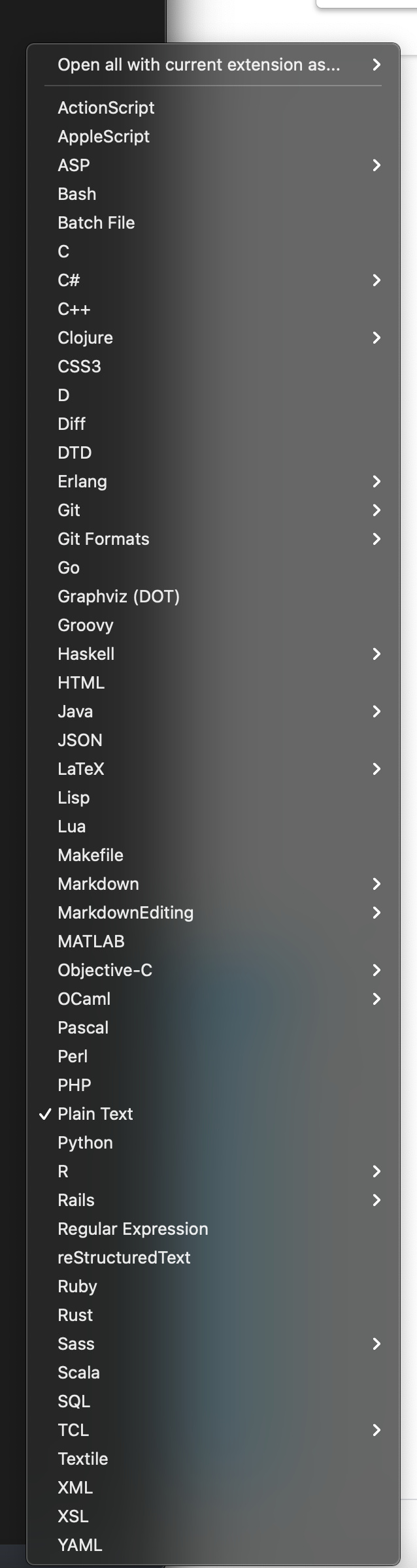
Task: Select the Regular Expression syntax entry
Action: pyautogui.click(x=133, y=1229)
